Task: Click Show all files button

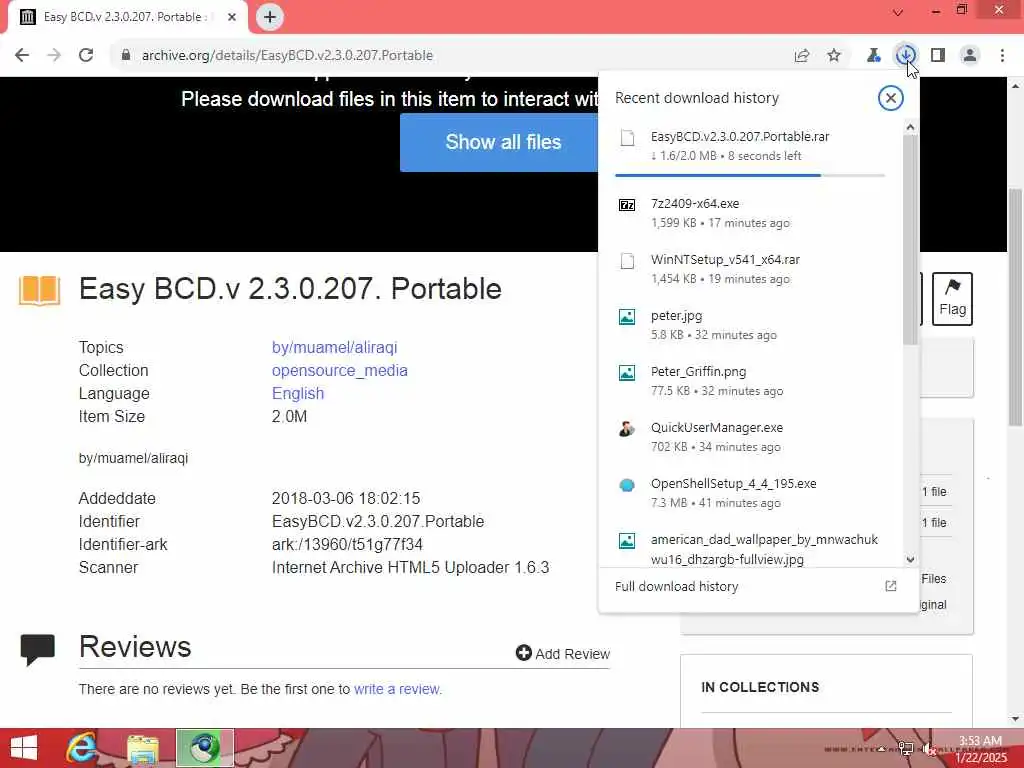Action: pos(503,142)
